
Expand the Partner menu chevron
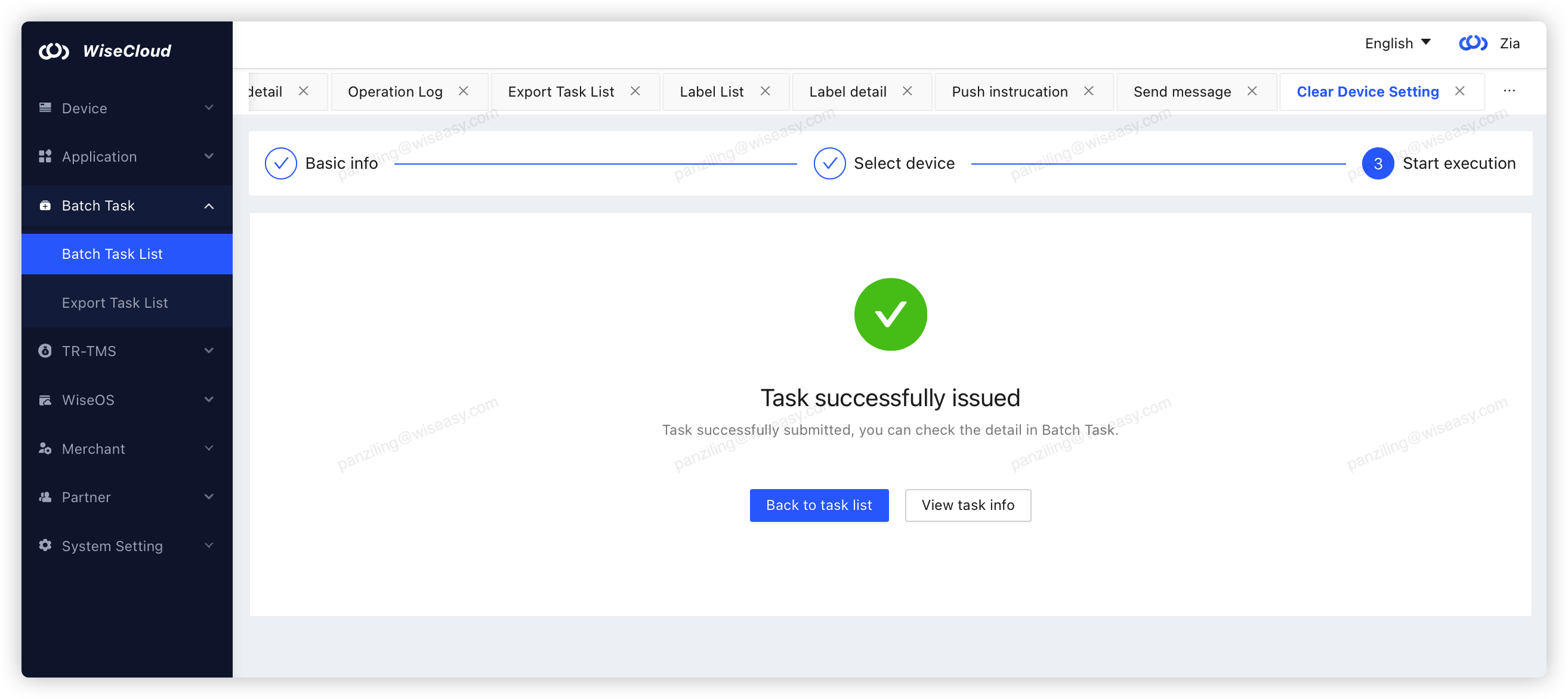(x=209, y=497)
